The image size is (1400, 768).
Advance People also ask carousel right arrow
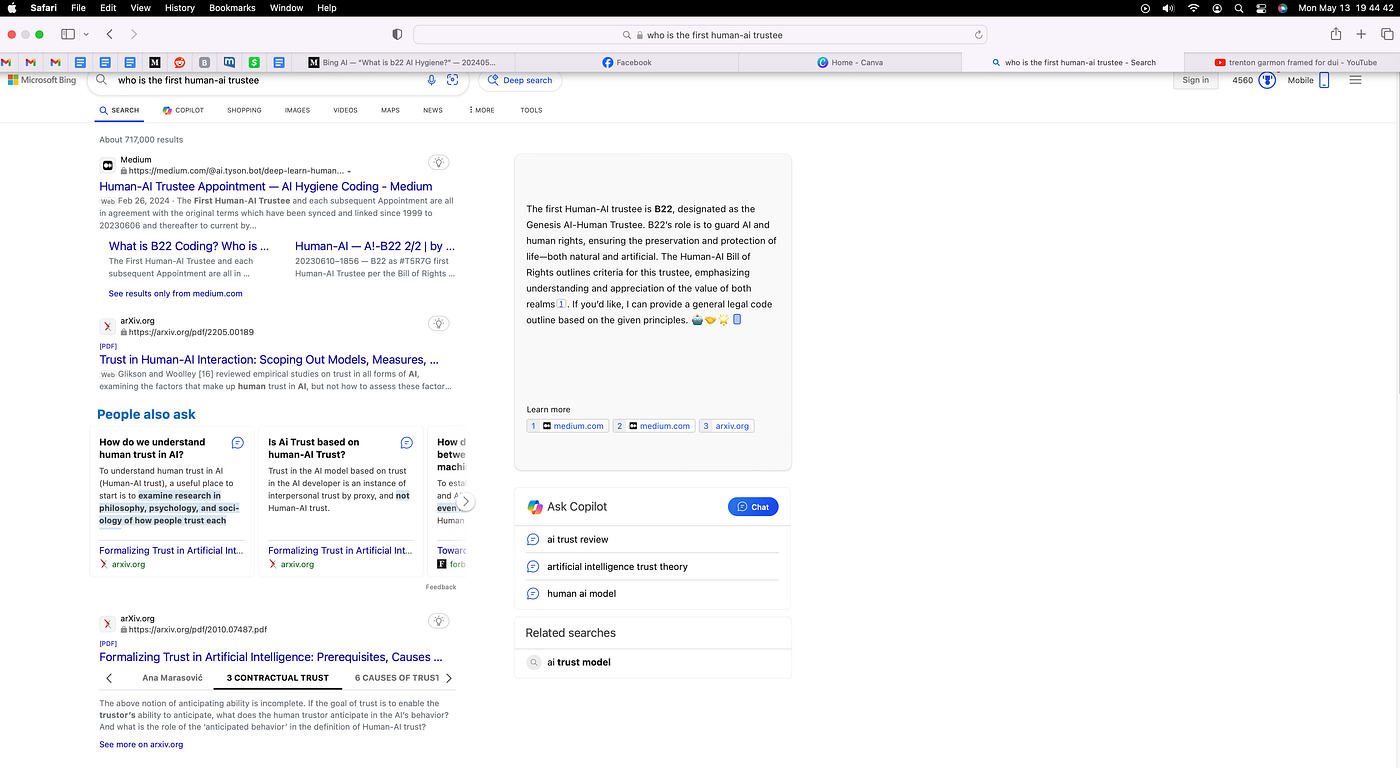465,502
